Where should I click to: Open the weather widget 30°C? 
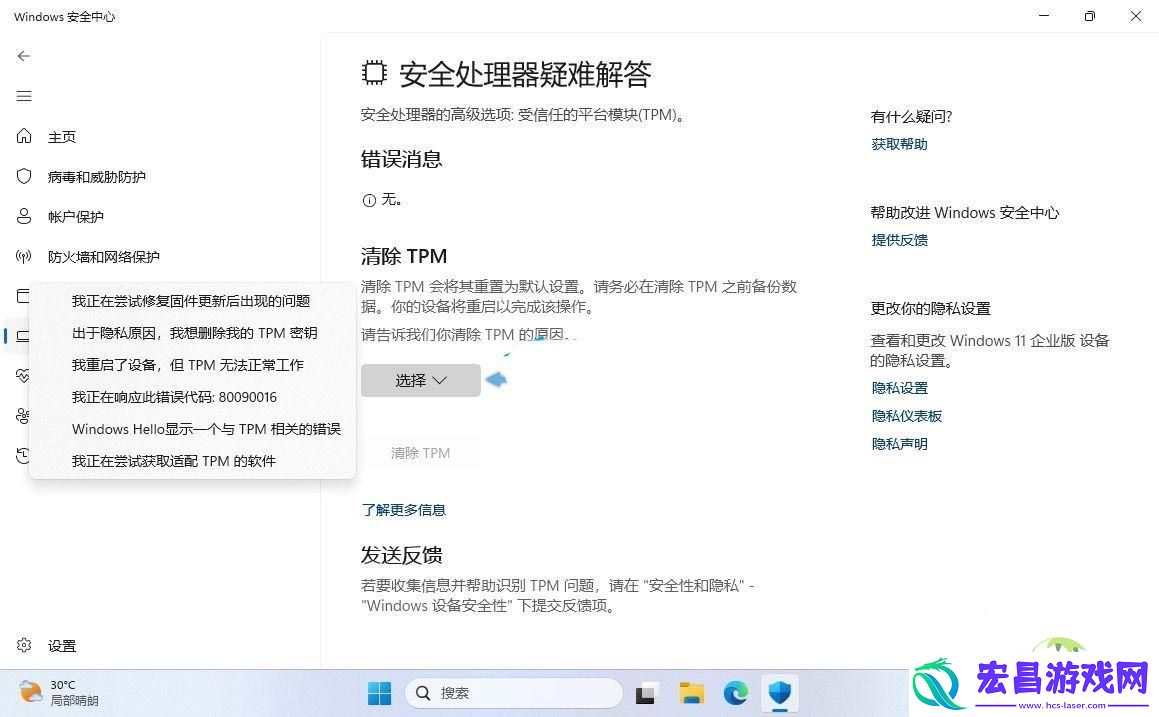(58, 693)
